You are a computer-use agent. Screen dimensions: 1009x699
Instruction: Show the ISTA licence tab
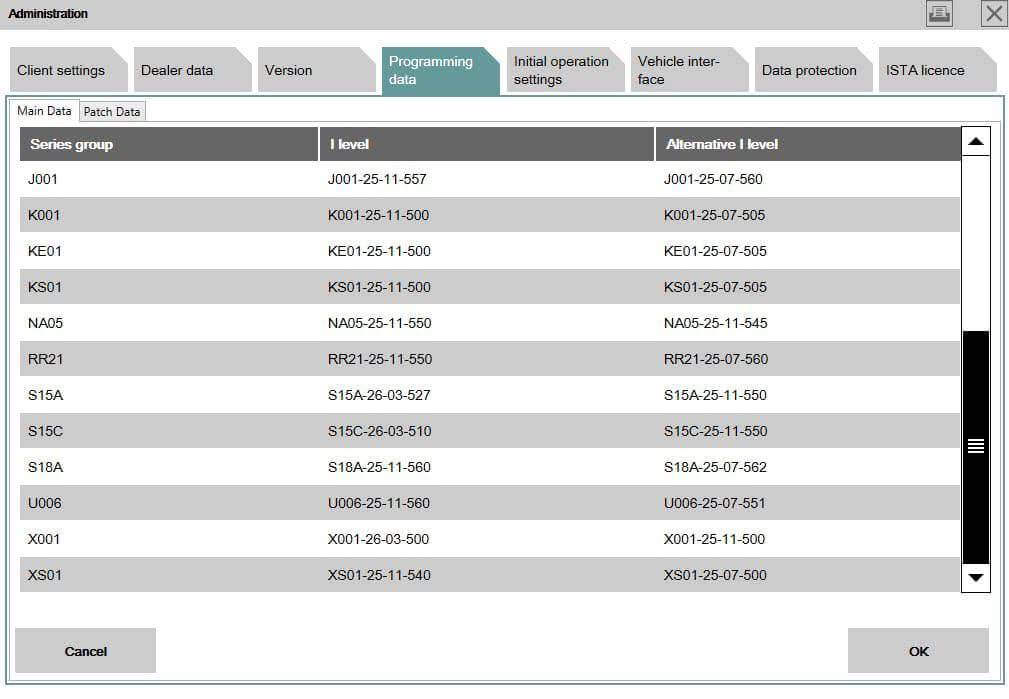[925, 71]
